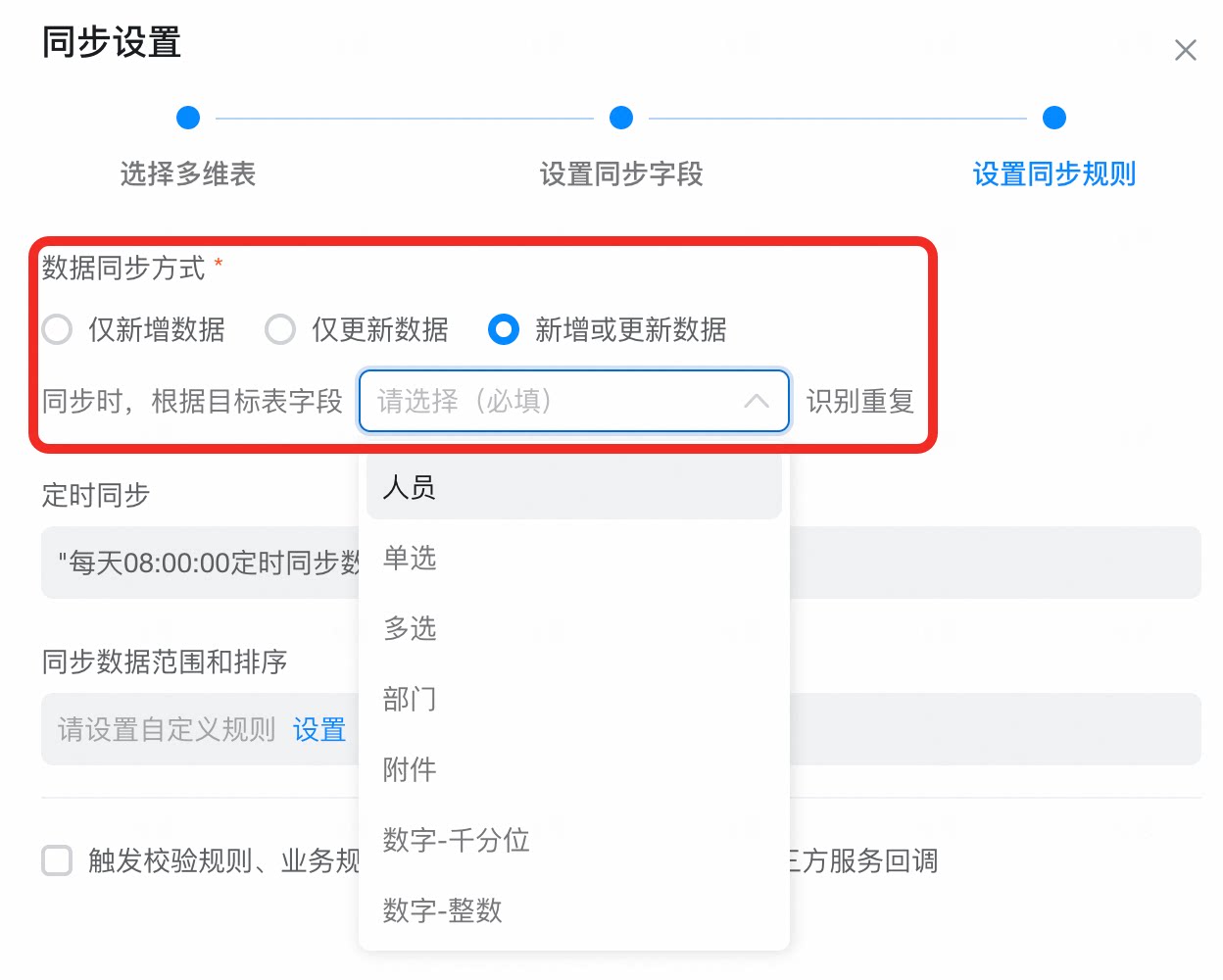The height and width of the screenshot is (980, 1223).
Task: Click the 定时同步 schedule input field
Action: (x=620, y=563)
